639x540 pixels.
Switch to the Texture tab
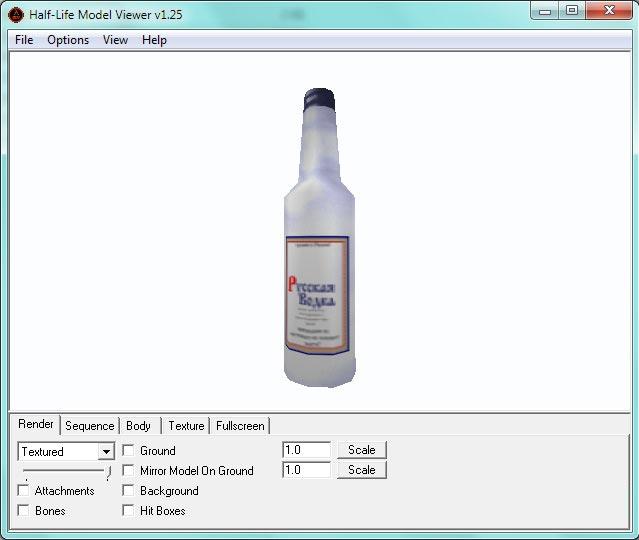tap(186, 426)
